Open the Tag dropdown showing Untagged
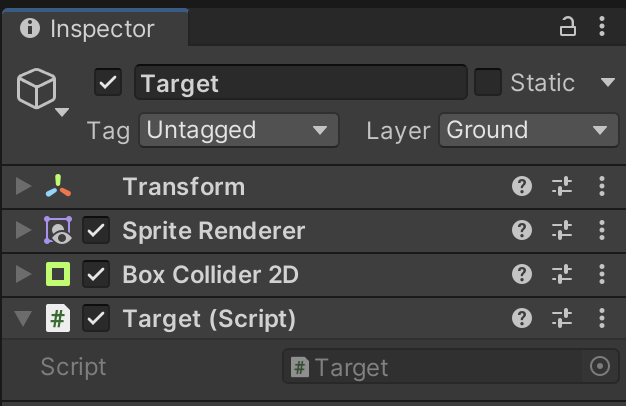Viewport: 626px width, 406px height. coord(238,130)
